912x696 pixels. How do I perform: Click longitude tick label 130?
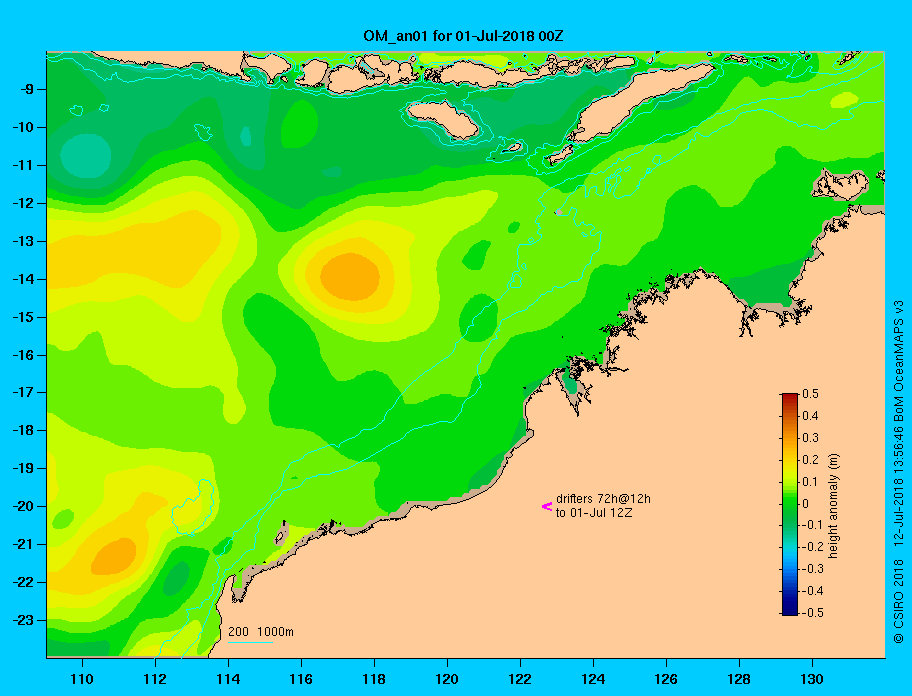click(812, 679)
